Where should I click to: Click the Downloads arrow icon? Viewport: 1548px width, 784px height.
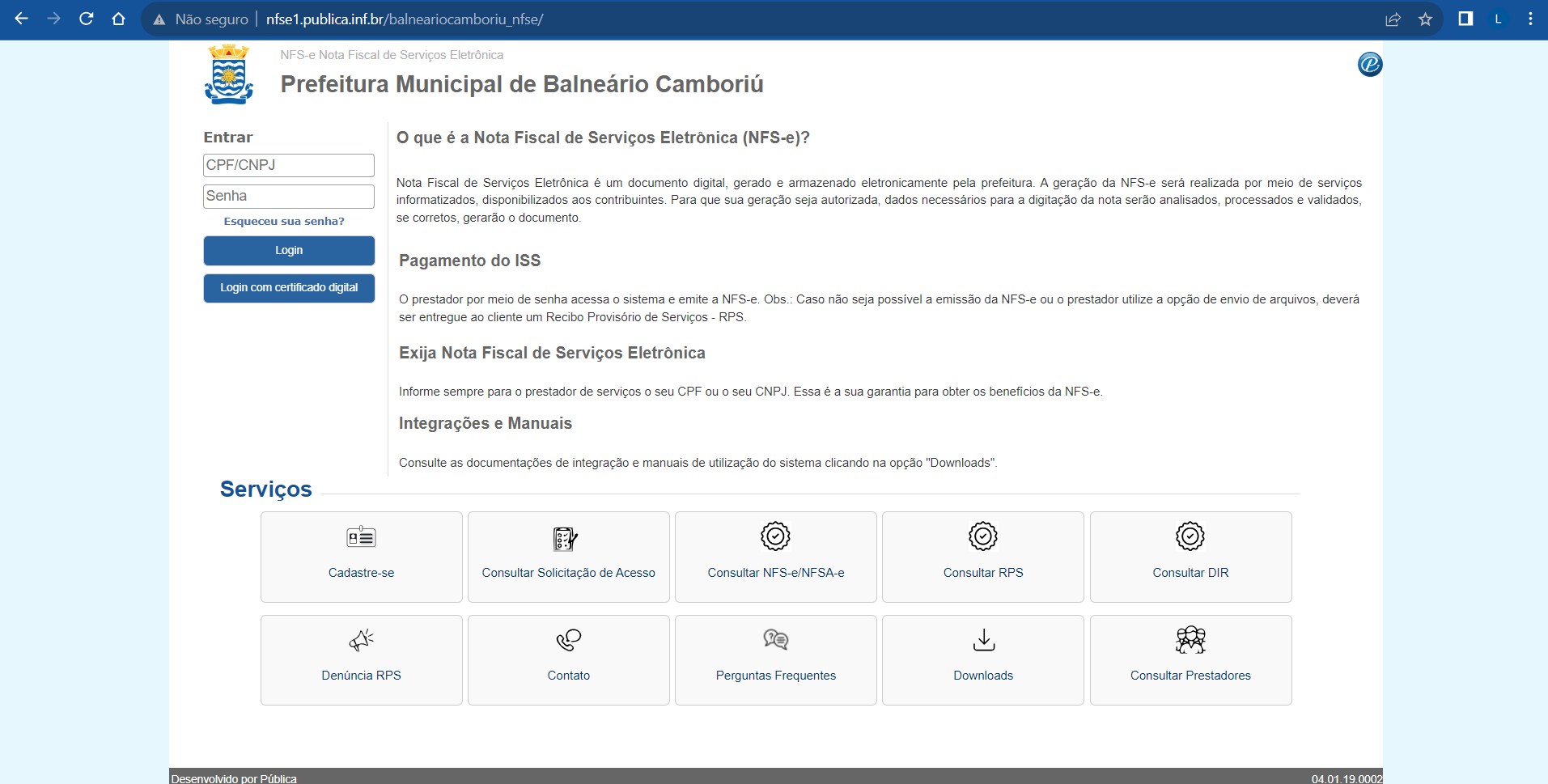pyautogui.click(x=984, y=640)
